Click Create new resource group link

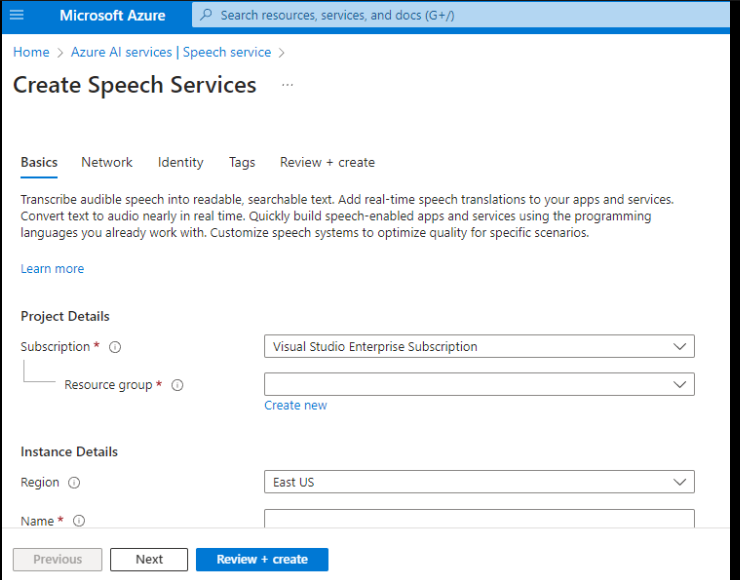pos(295,405)
